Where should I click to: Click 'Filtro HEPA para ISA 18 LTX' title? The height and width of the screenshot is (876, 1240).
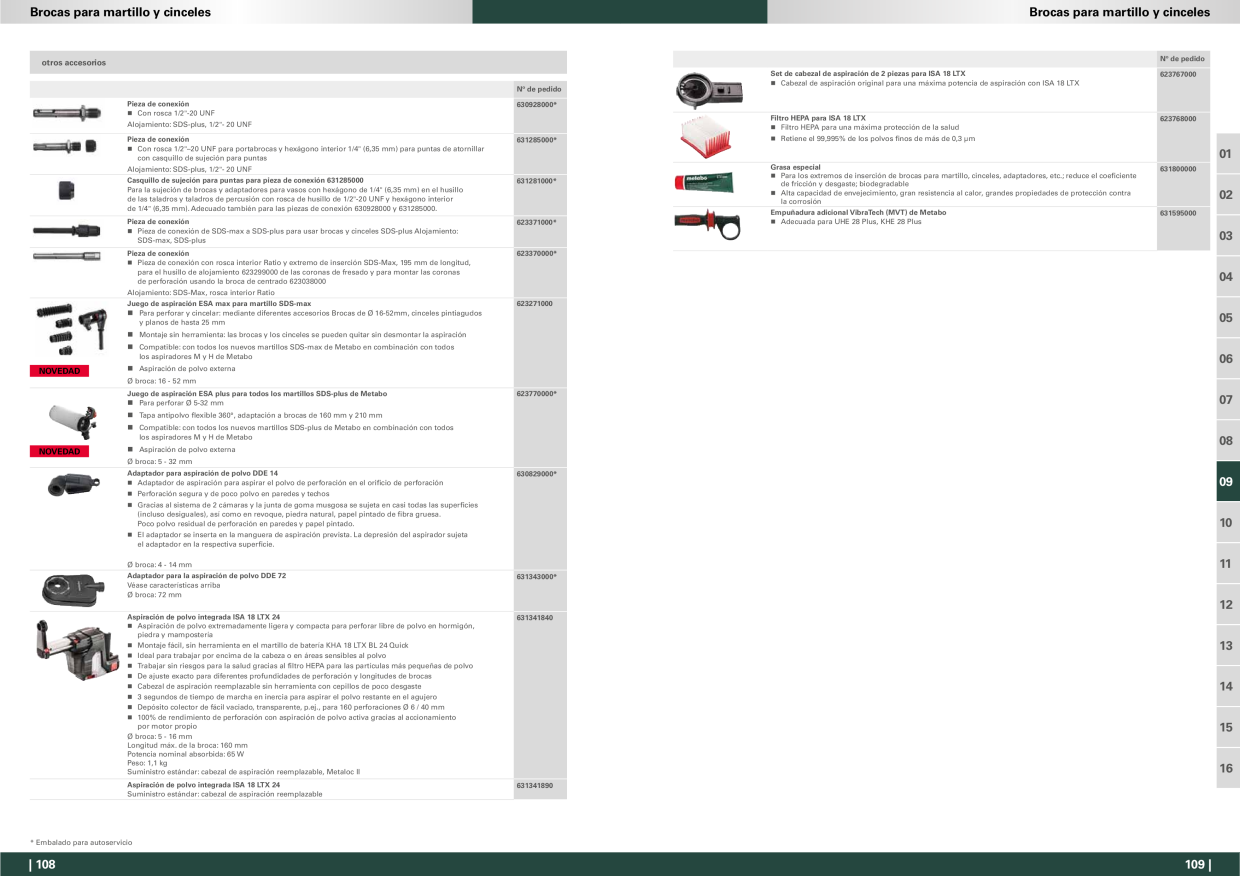pos(818,118)
